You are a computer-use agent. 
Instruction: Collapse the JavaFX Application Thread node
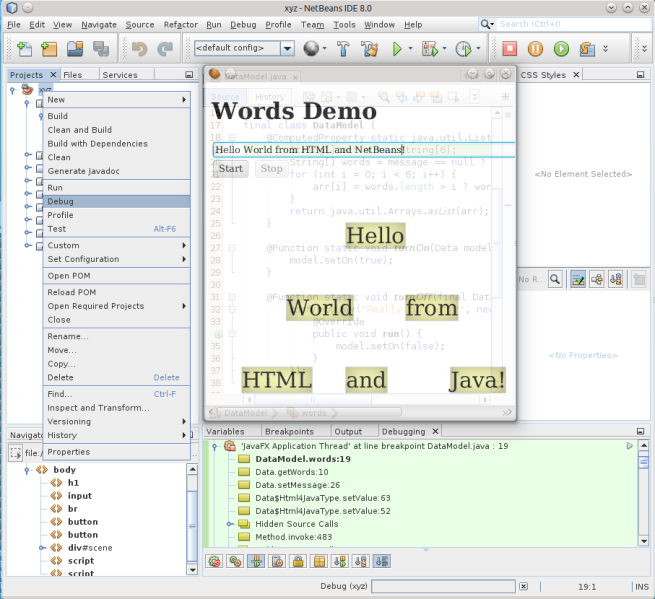coord(214,447)
